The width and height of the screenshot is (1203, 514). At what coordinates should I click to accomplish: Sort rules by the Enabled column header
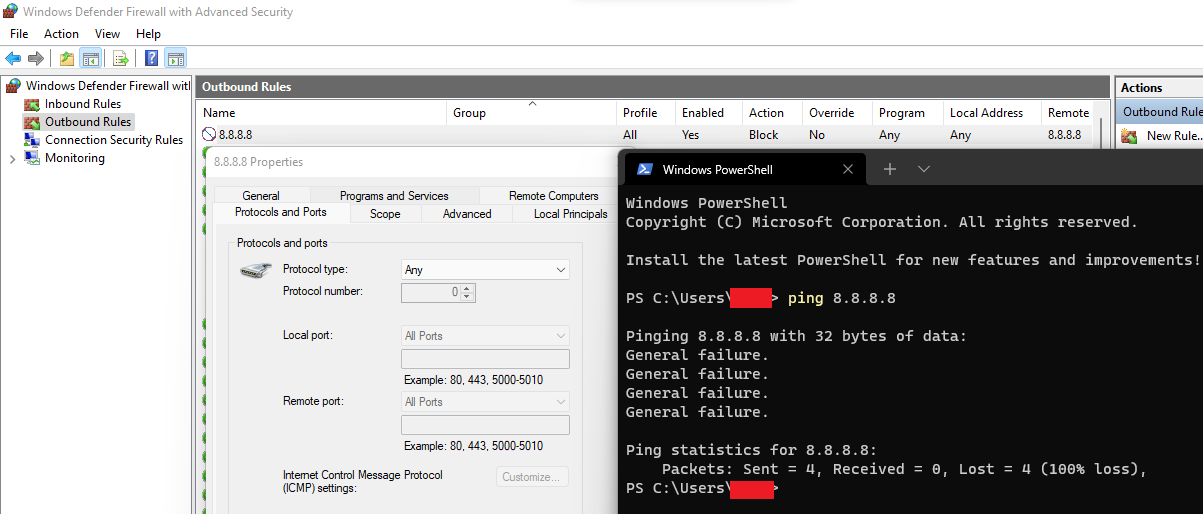point(709,113)
